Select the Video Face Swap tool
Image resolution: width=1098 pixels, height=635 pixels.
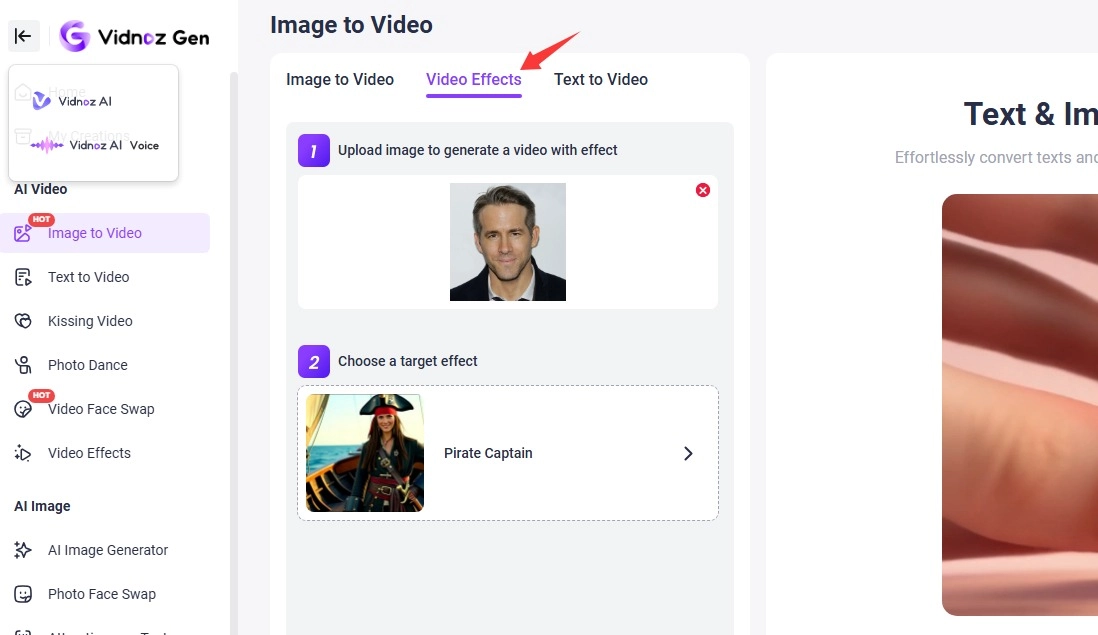100,409
